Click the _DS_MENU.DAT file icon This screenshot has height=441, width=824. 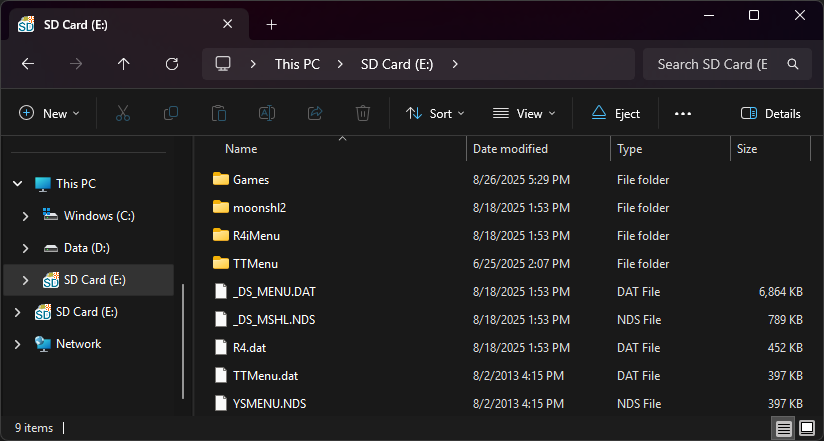[221, 291]
